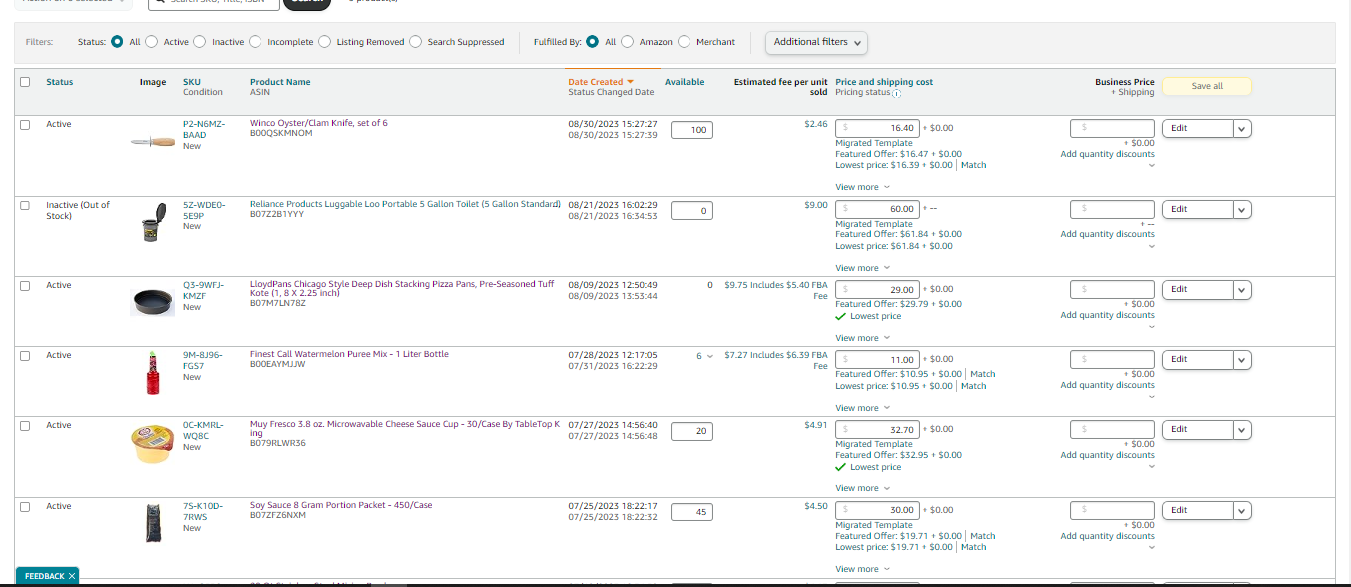Image resolution: width=1351 pixels, height=587 pixels.
Task: Check the Luggable Loo toilet row
Action: (25, 205)
